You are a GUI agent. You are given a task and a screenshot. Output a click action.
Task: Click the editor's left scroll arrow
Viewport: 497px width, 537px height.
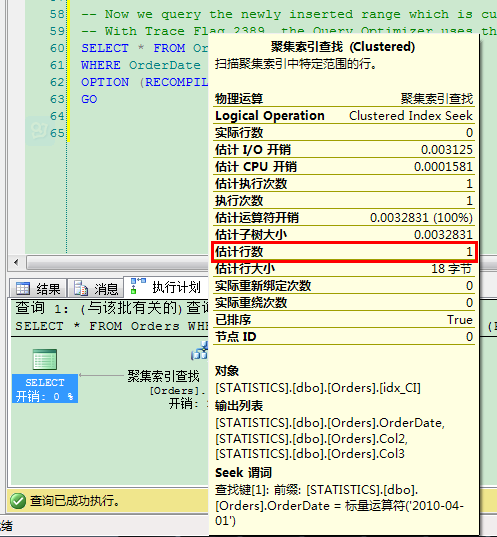16,263
